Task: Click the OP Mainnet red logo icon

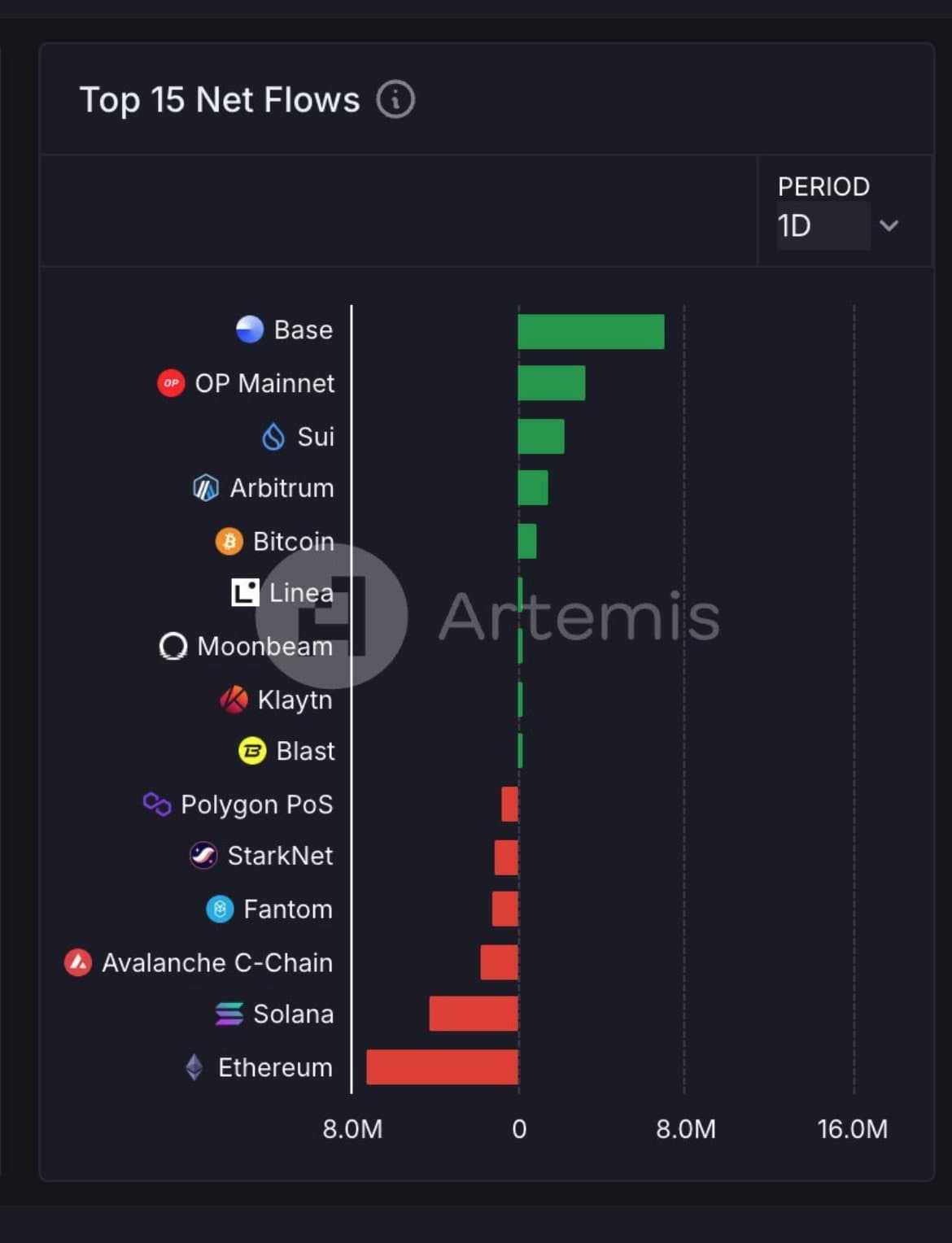Action: coord(171,383)
